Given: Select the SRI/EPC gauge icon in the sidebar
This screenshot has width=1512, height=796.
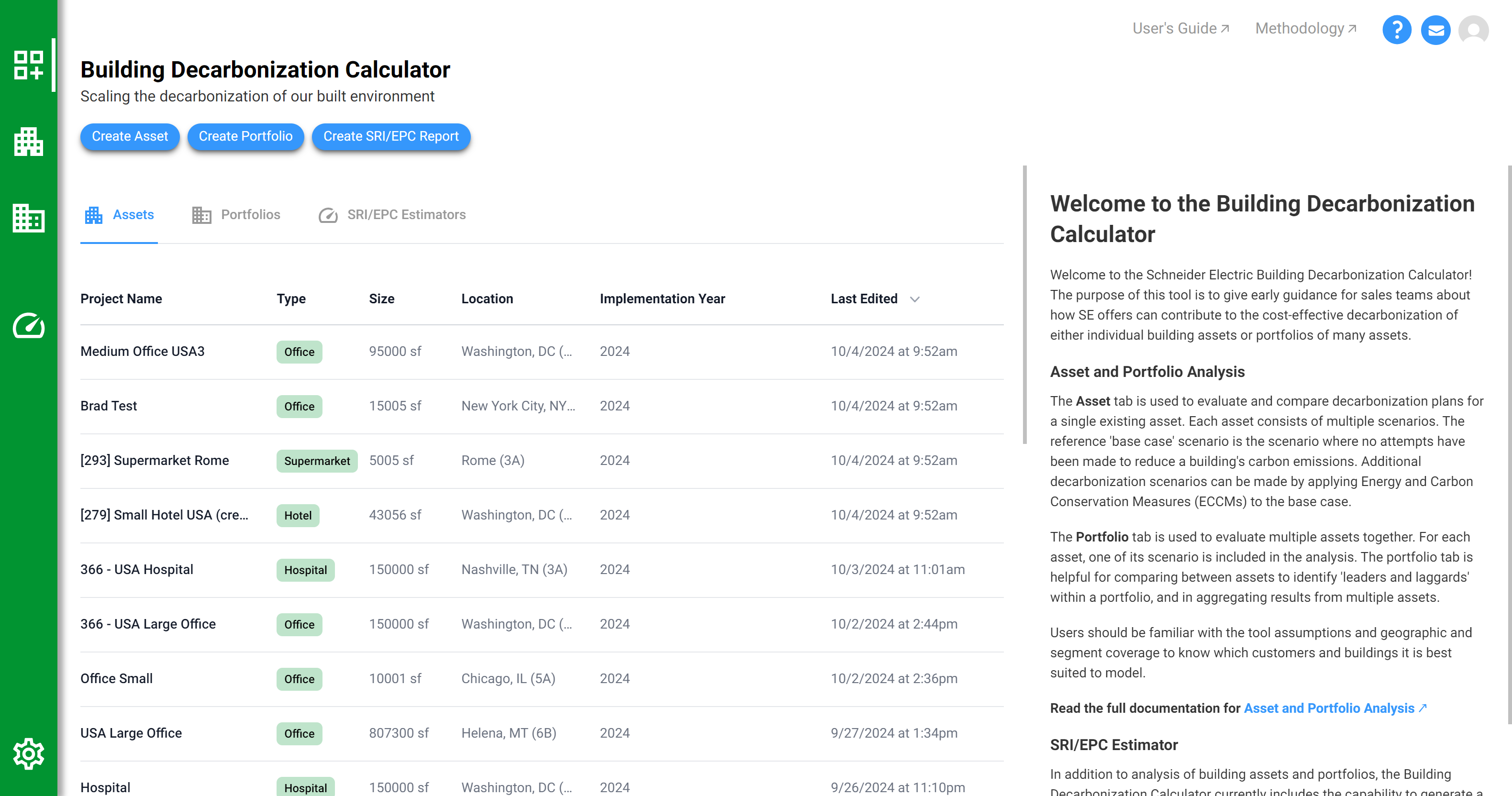Looking at the screenshot, I should [x=28, y=326].
